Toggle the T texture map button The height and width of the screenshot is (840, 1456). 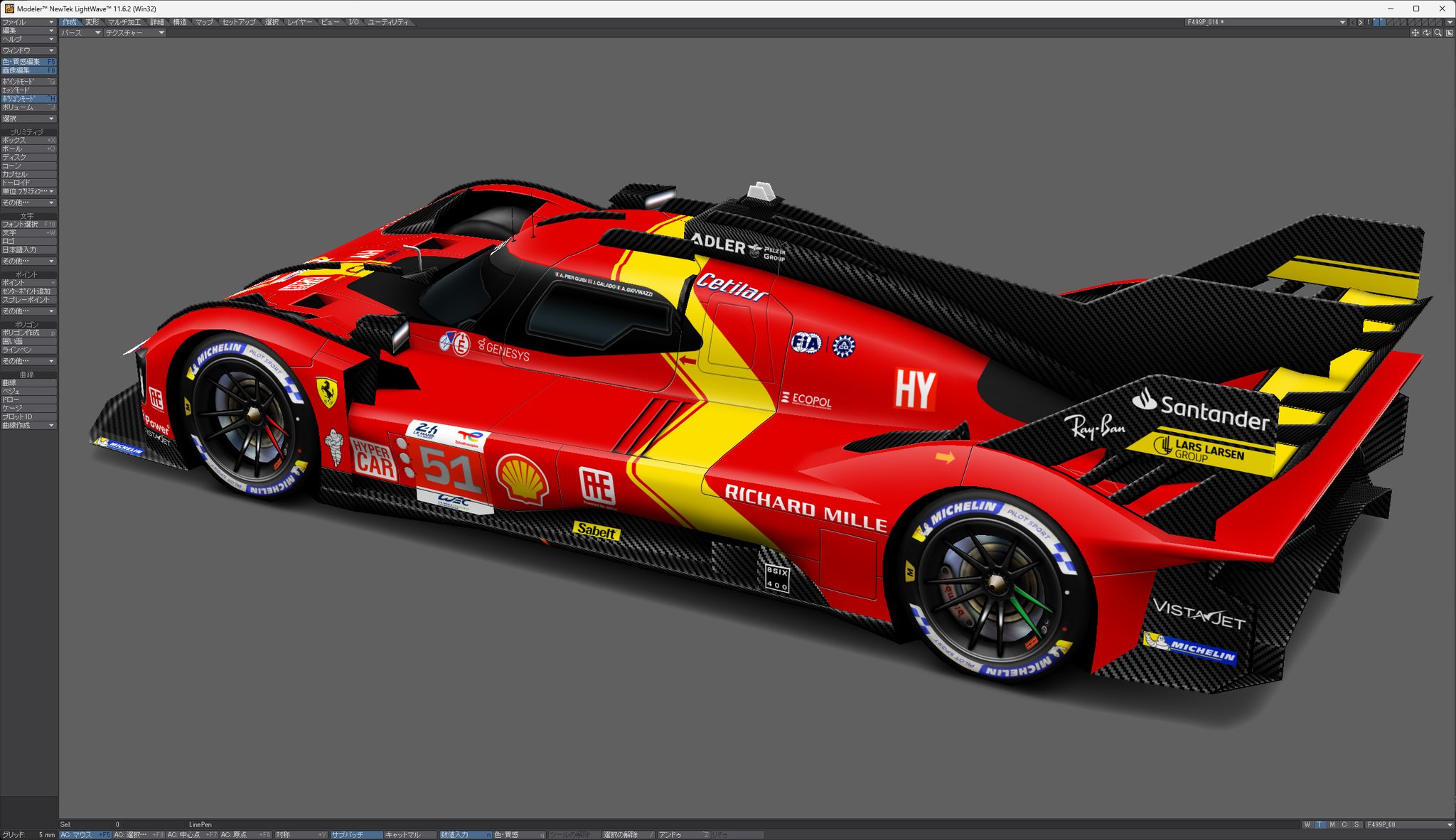1319,824
